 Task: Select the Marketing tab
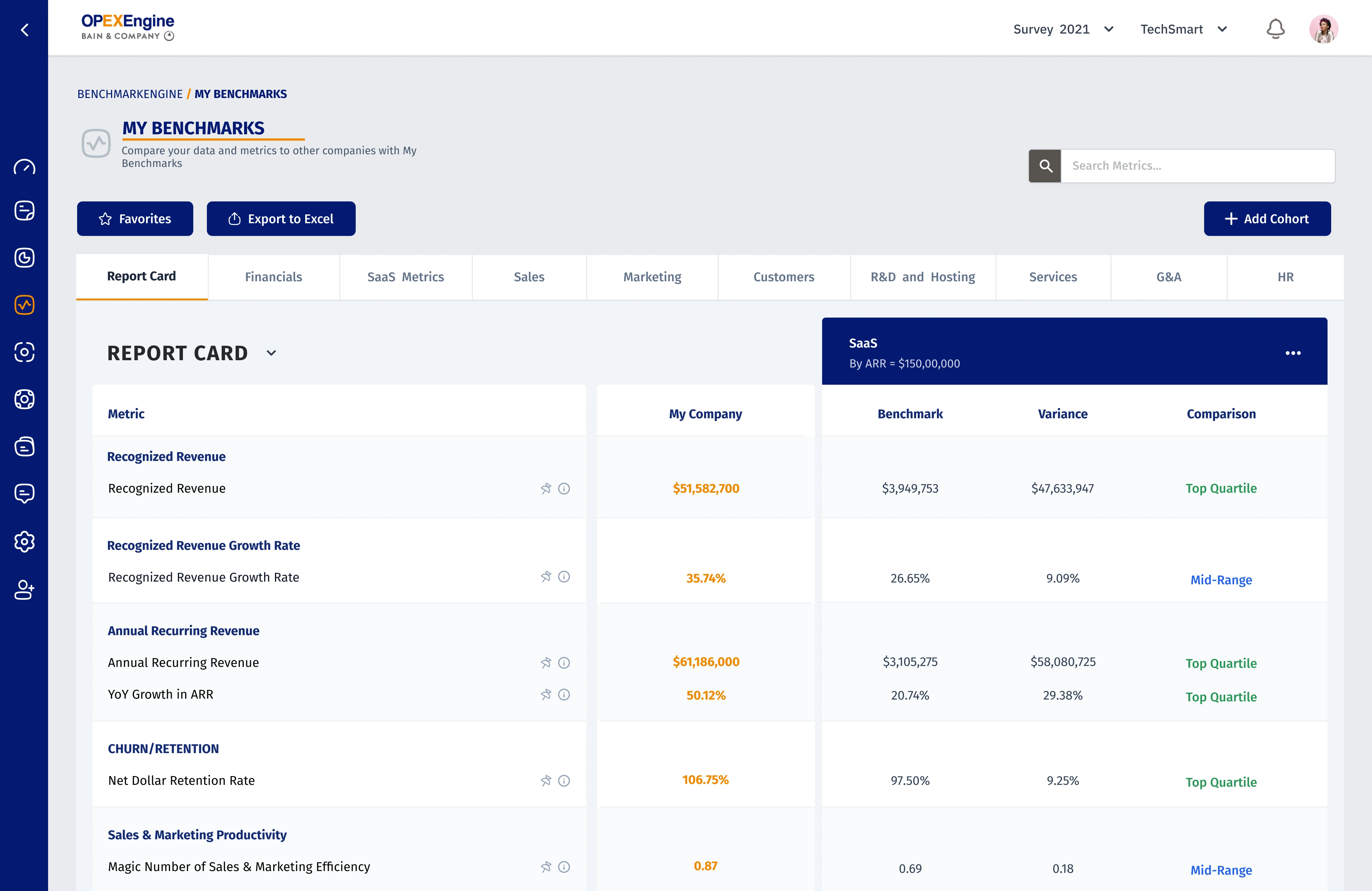click(652, 277)
